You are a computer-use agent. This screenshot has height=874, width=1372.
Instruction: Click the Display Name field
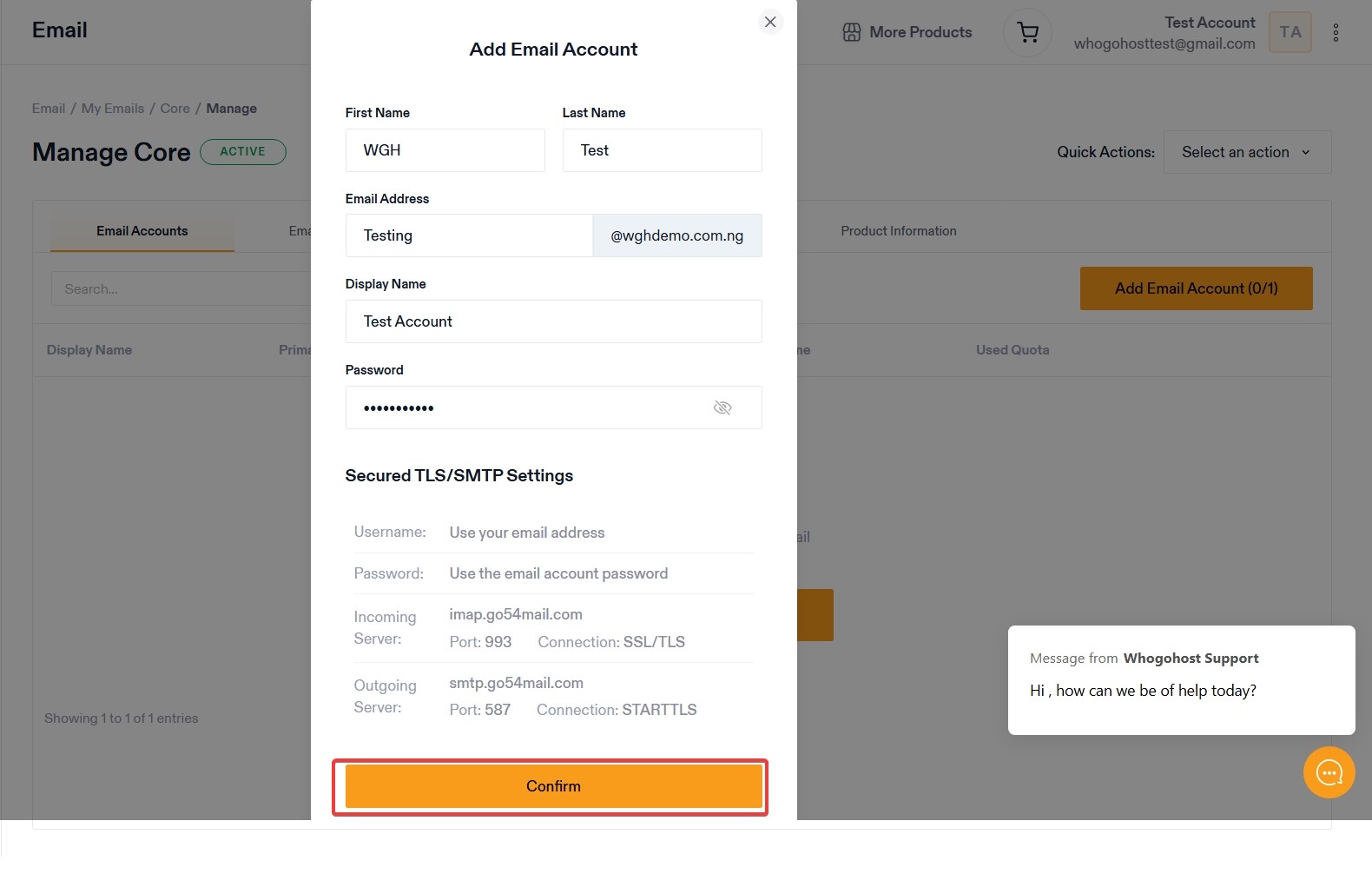coord(553,321)
